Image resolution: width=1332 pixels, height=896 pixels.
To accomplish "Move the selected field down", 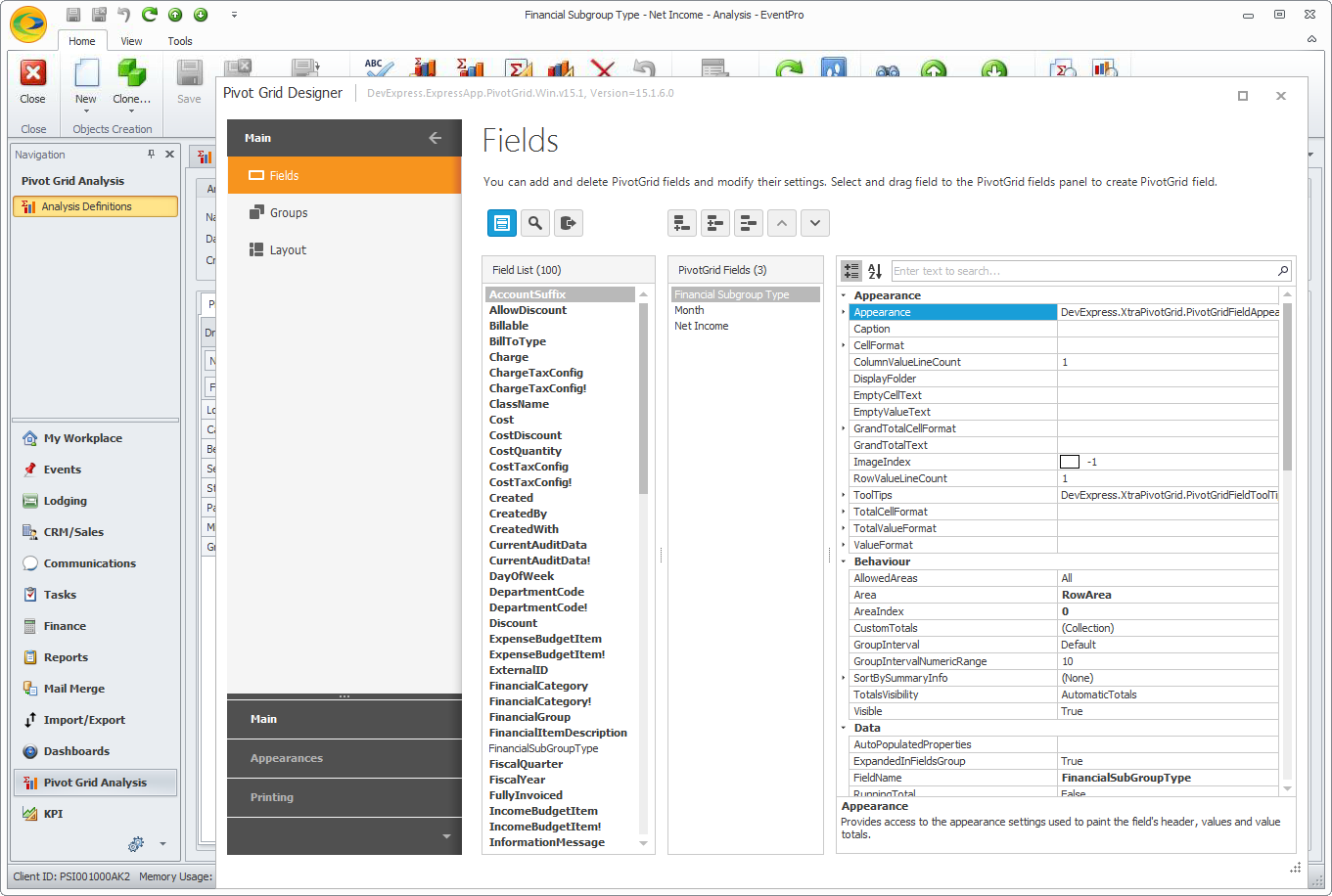I will click(x=815, y=223).
